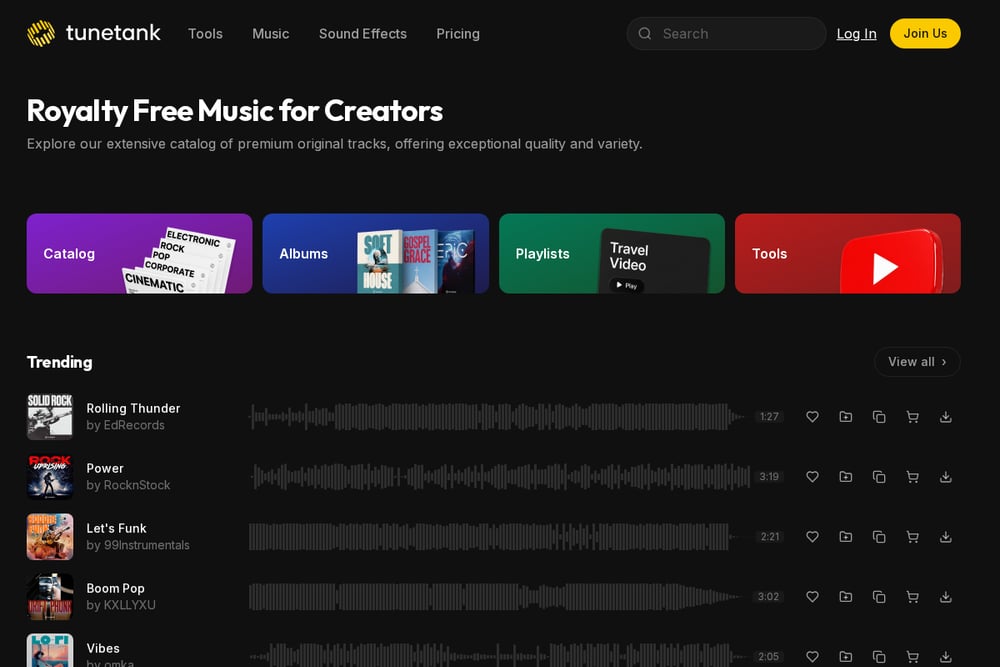
Task: Open the Vibes track title
Action: click(103, 648)
